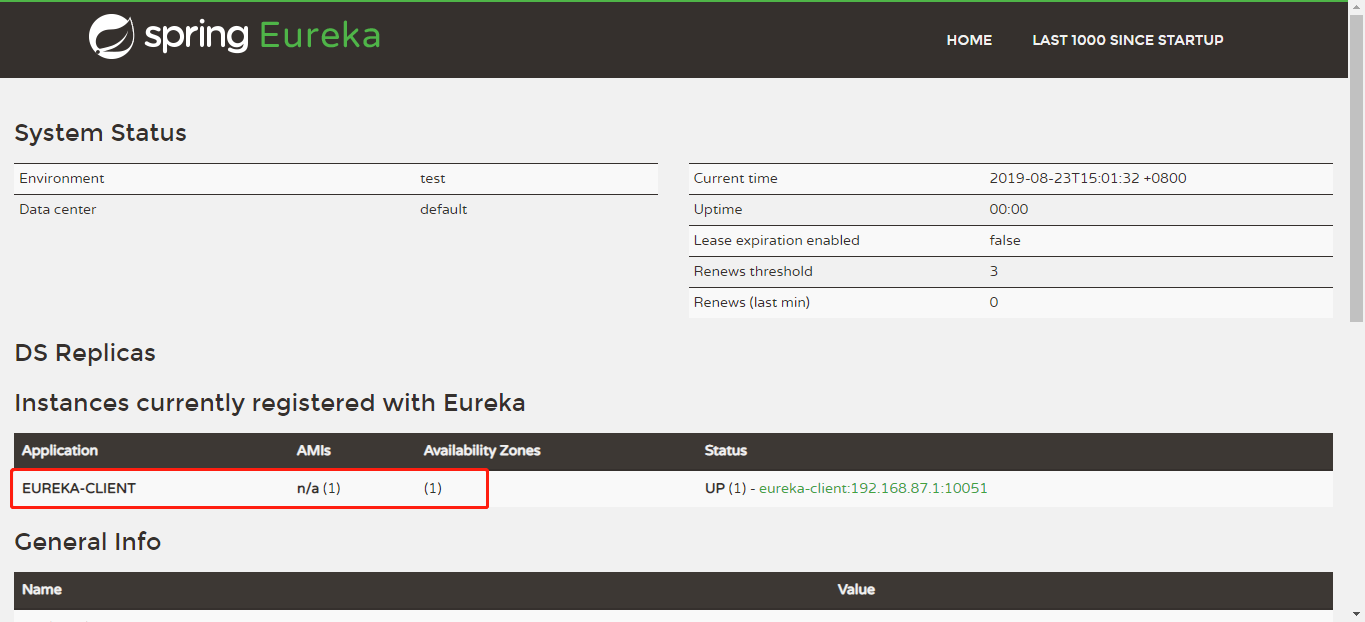Select the General Info heading
Image resolution: width=1365 pixels, height=622 pixels.
pyautogui.click(x=88, y=542)
